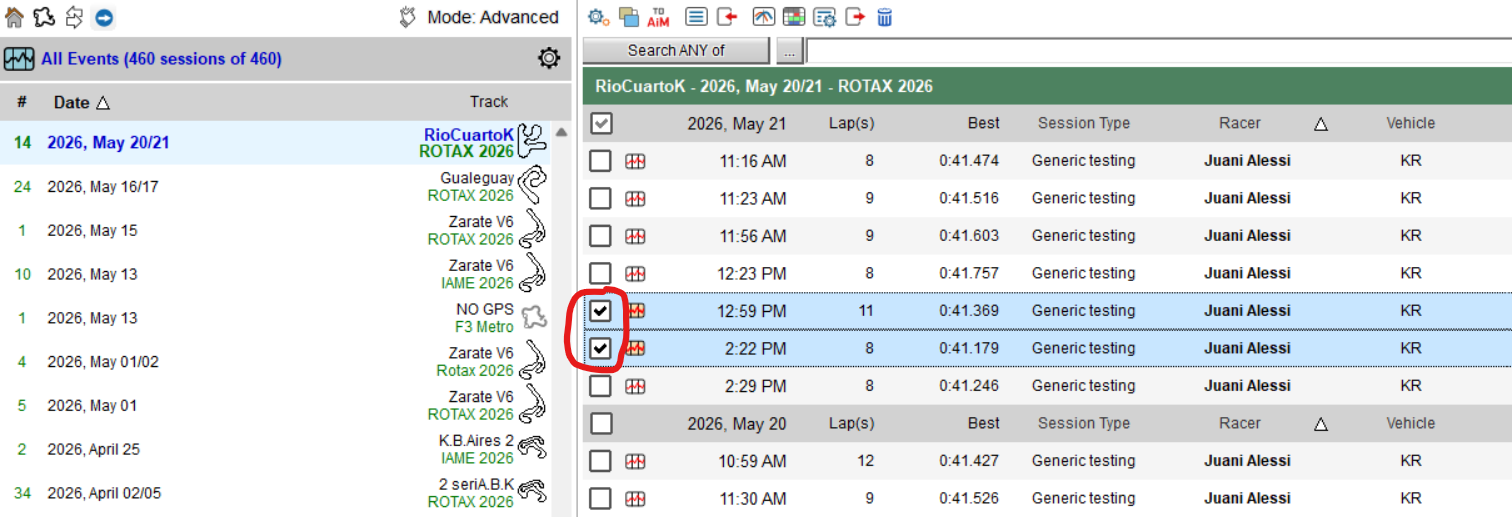Viewport: 1512px width, 517px height.
Task: Click the event list scroll-up arrow
Action: pos(561,131)
